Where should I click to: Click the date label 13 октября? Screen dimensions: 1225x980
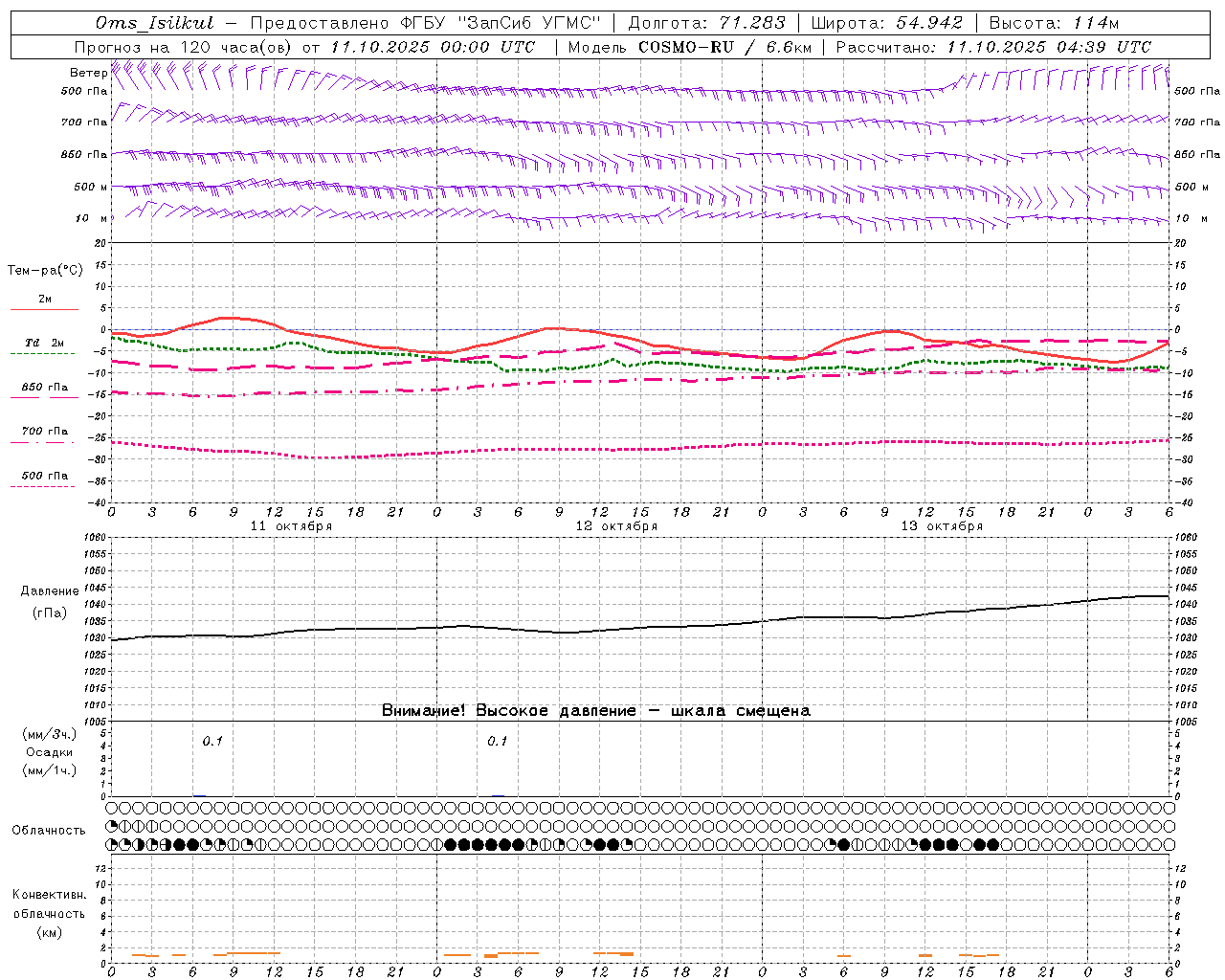point(942,526)
